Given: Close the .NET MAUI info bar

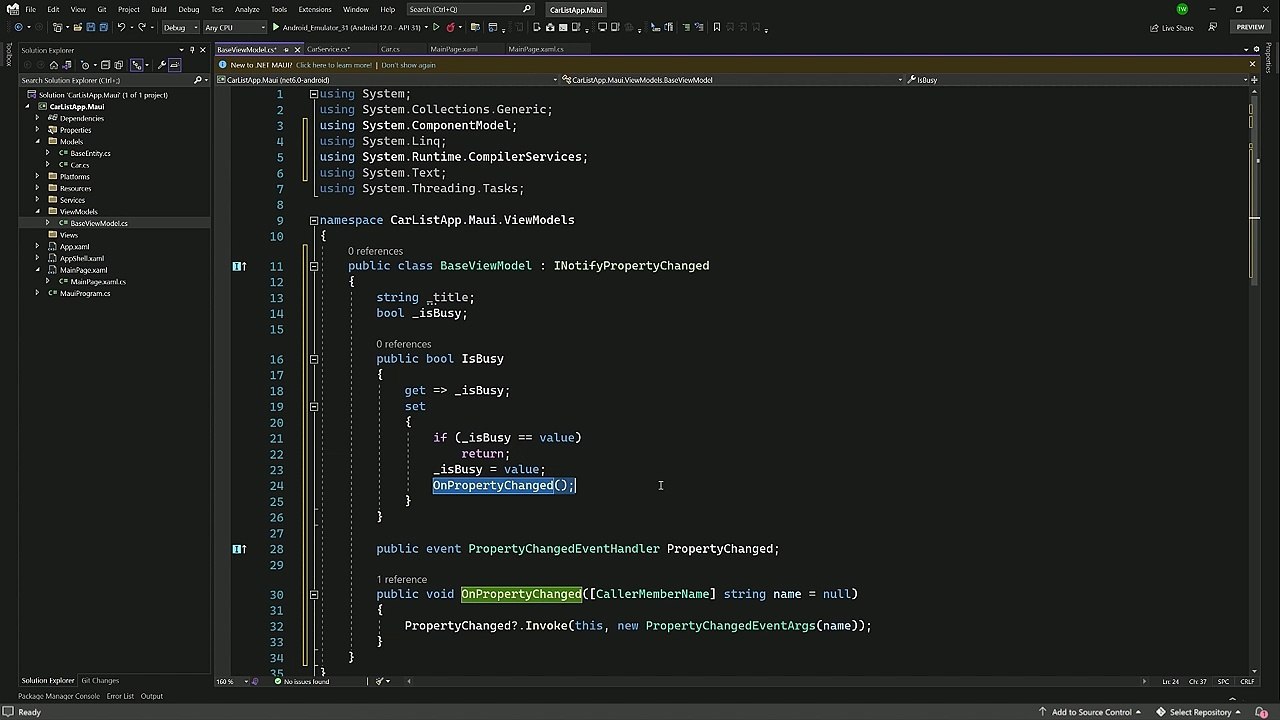Looking at the screenshot, I should click(1252, 65).
